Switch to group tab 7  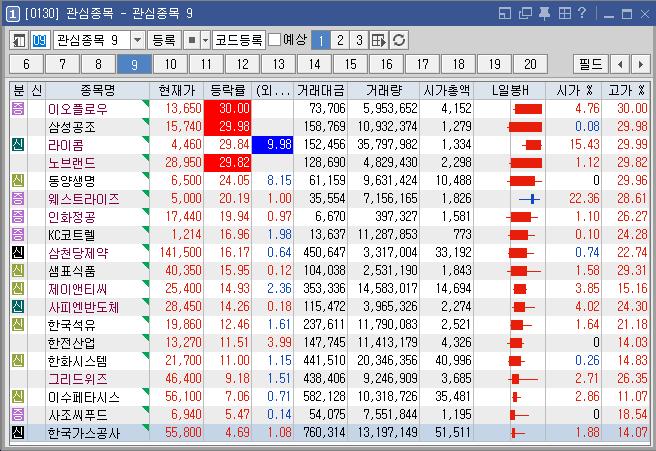tap(62, 64)
